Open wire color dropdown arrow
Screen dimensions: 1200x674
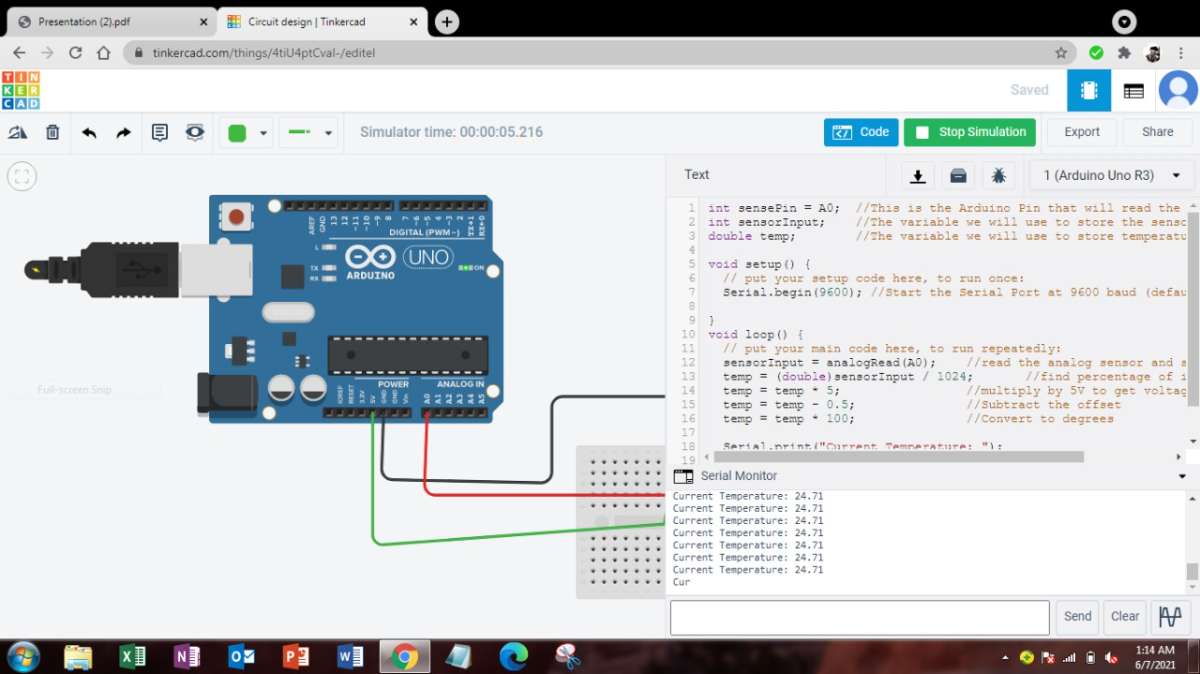tap(264, 133)
